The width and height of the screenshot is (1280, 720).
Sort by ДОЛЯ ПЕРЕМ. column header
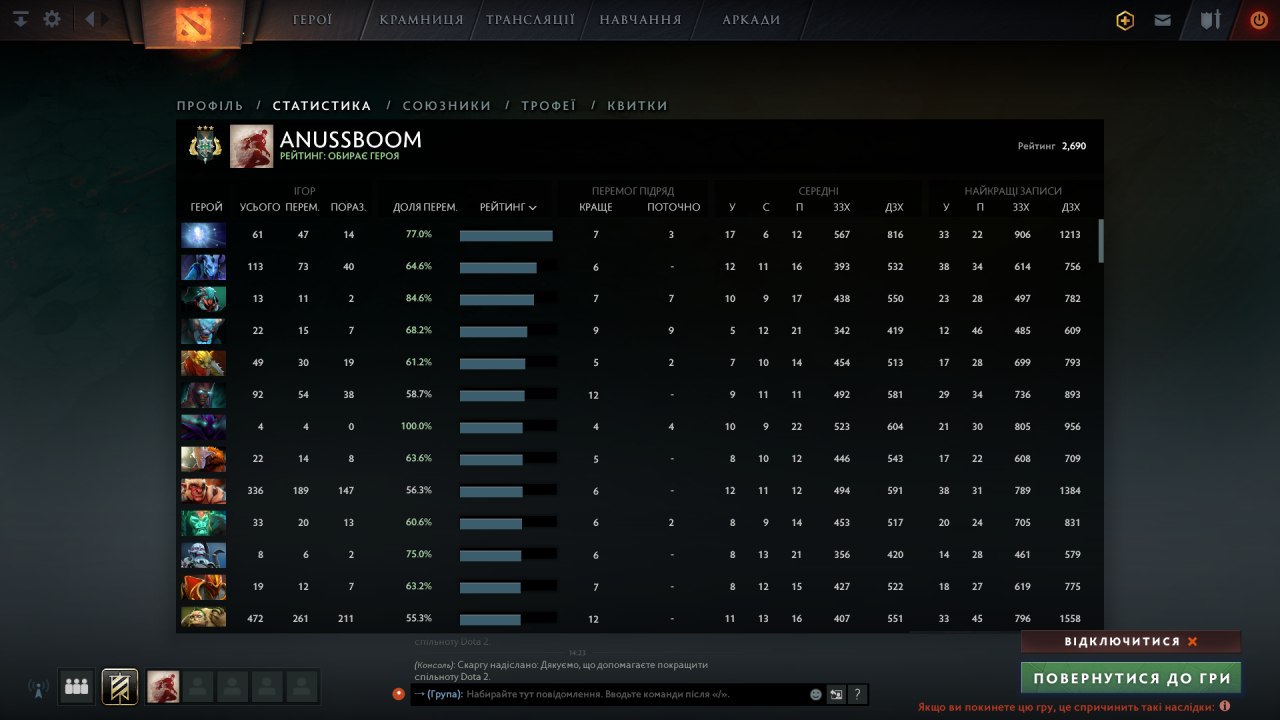click(x=425, y=207)
